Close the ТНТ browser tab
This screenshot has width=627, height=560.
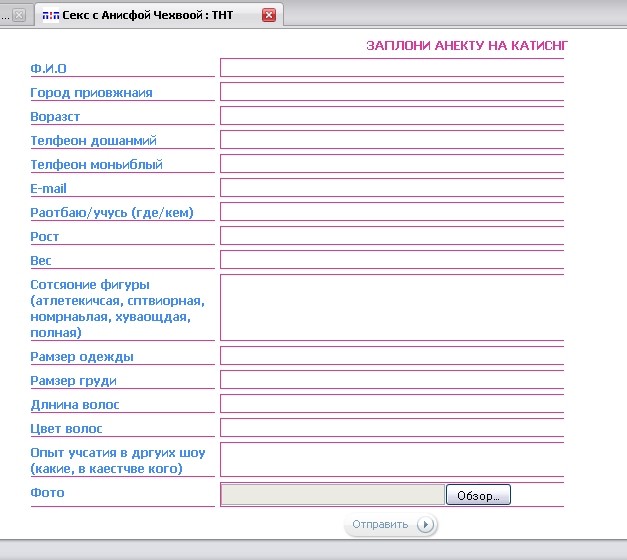tap(268, 15)
